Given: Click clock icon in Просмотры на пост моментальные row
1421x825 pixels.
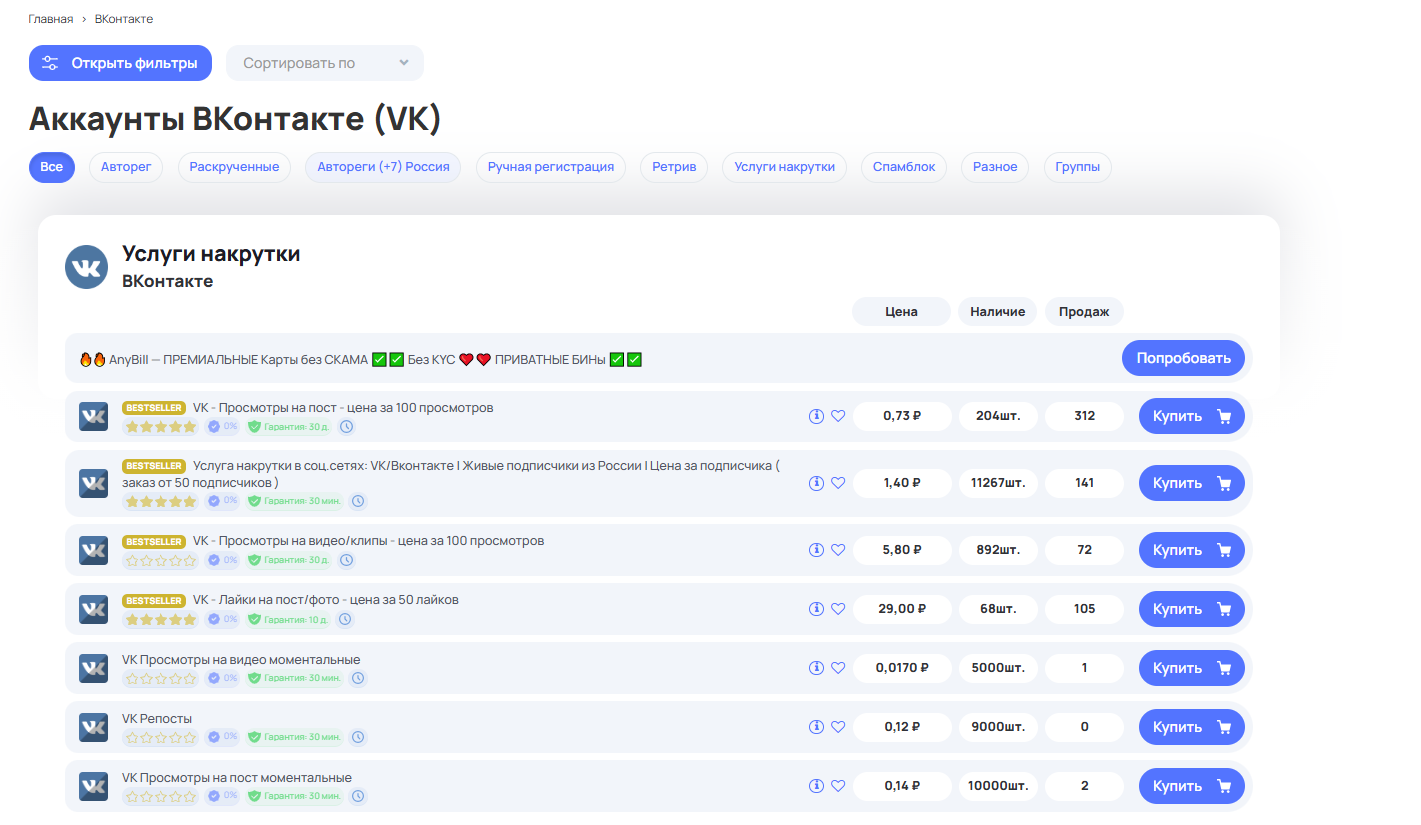Looking at the screenshot, I should pos(358,796).
